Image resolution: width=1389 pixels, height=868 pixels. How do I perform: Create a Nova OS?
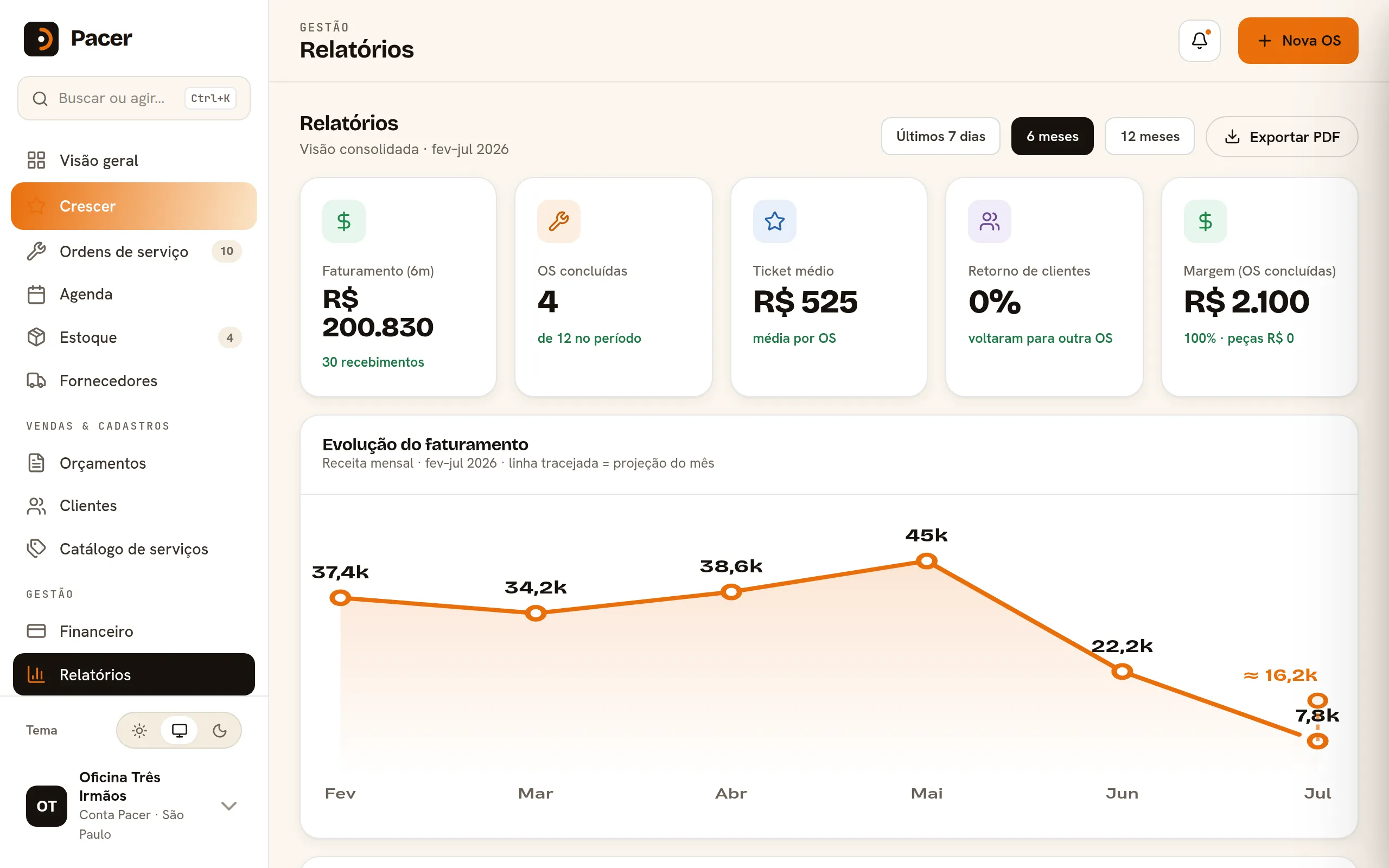click(1298, 40)
